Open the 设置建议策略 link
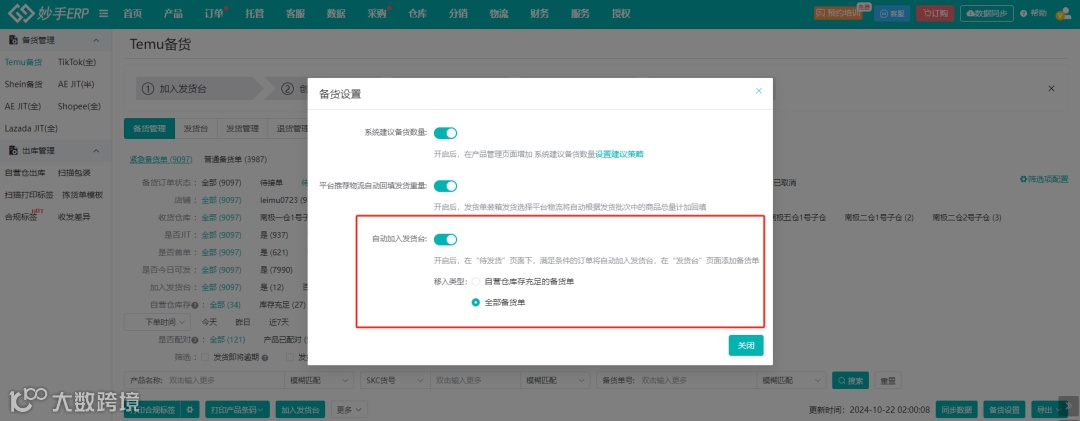 619,154
